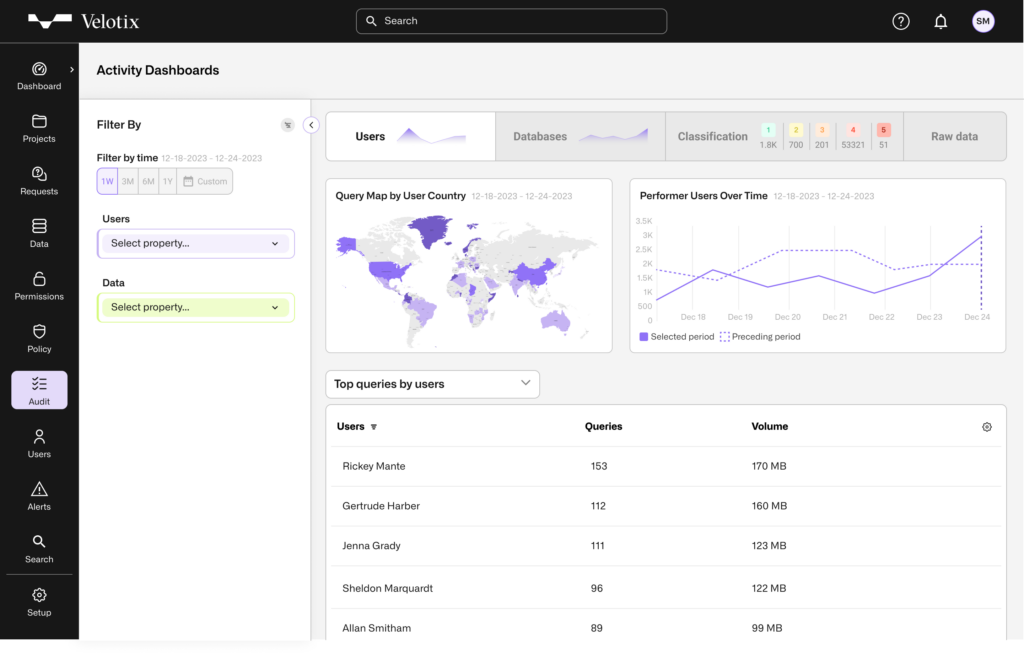Choose the Custom date range option
The height and width of the screenshot is (655, 1024).
[204, 182]
